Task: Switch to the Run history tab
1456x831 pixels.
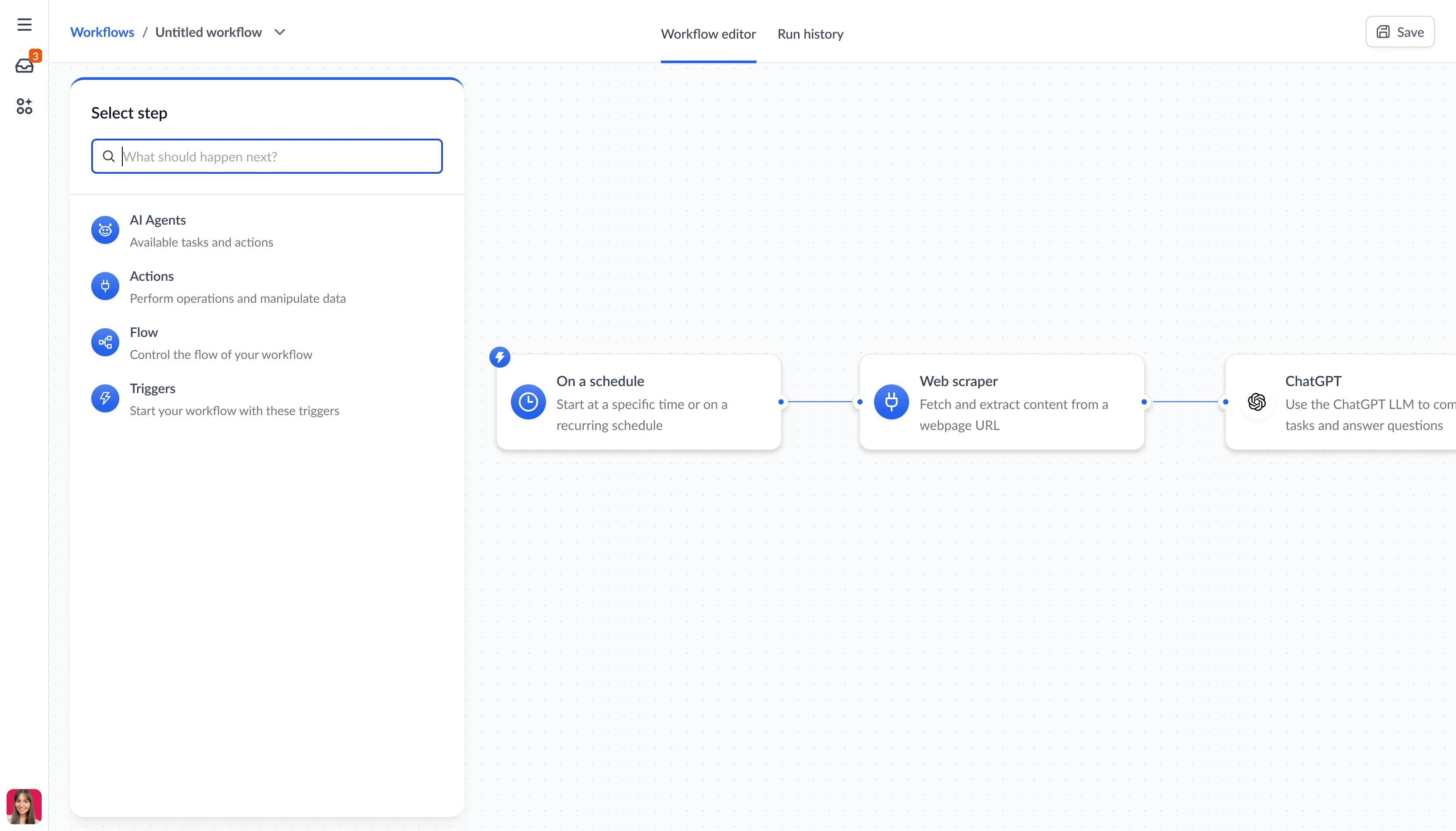Action: (x=810, y=34)
